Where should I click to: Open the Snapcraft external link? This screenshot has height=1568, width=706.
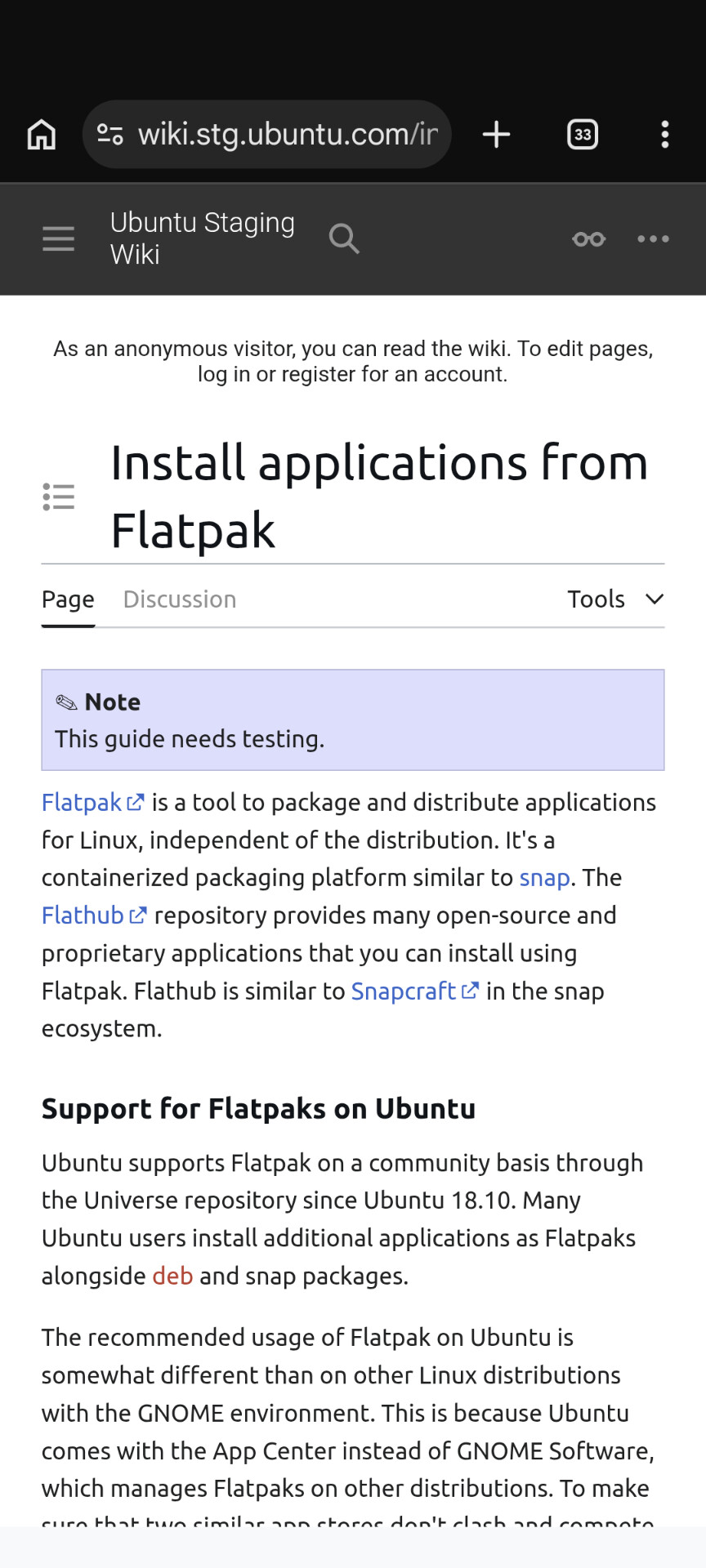(x=414, y=991)
